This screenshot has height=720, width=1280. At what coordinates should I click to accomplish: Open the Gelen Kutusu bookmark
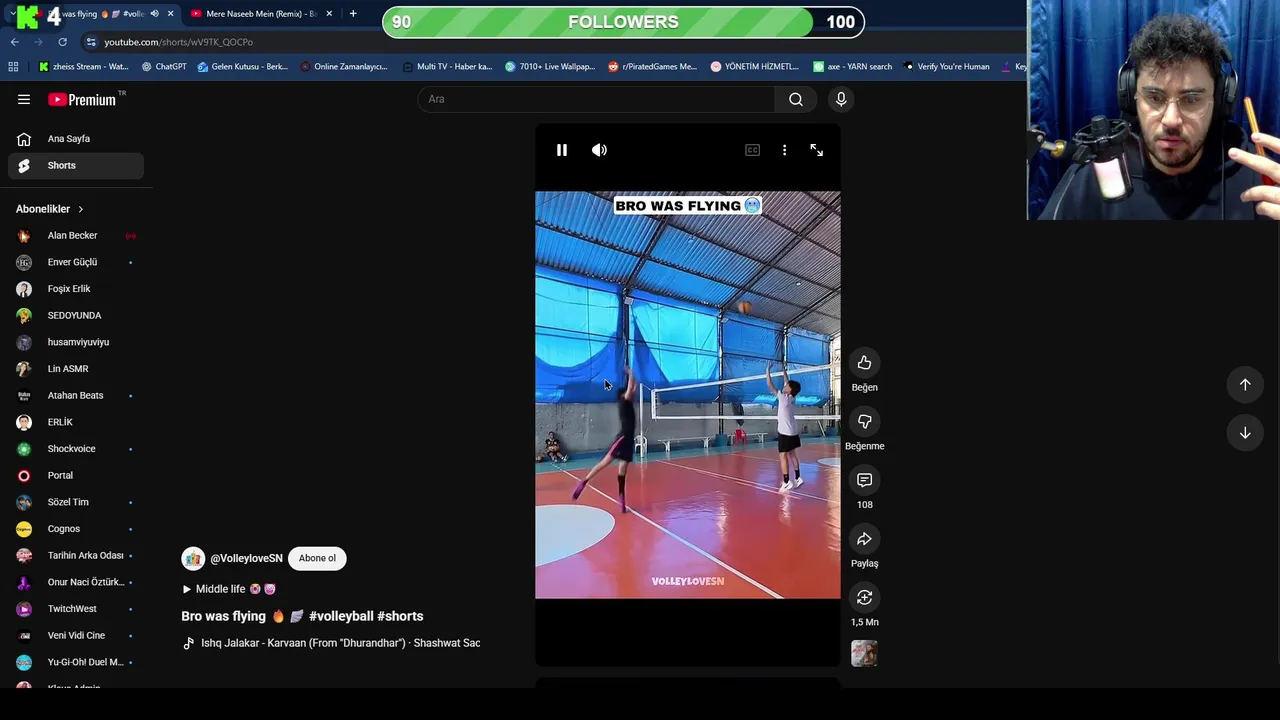[x=242, y=67]
